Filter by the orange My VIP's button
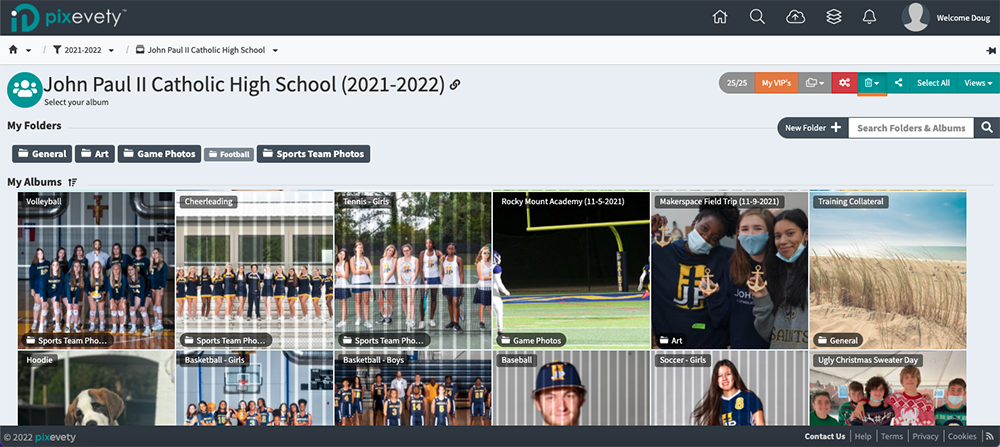1000x447 pixels. tap(776, 83)
